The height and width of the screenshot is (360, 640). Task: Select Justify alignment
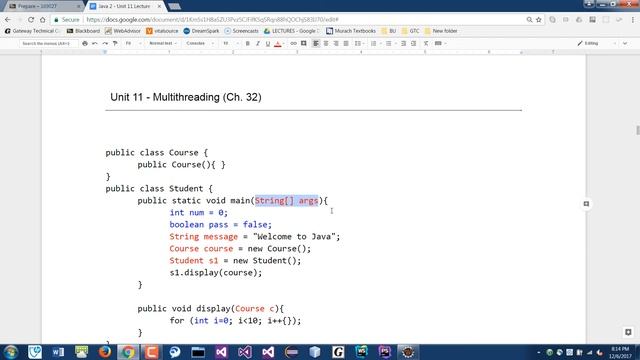click(346, 43)
